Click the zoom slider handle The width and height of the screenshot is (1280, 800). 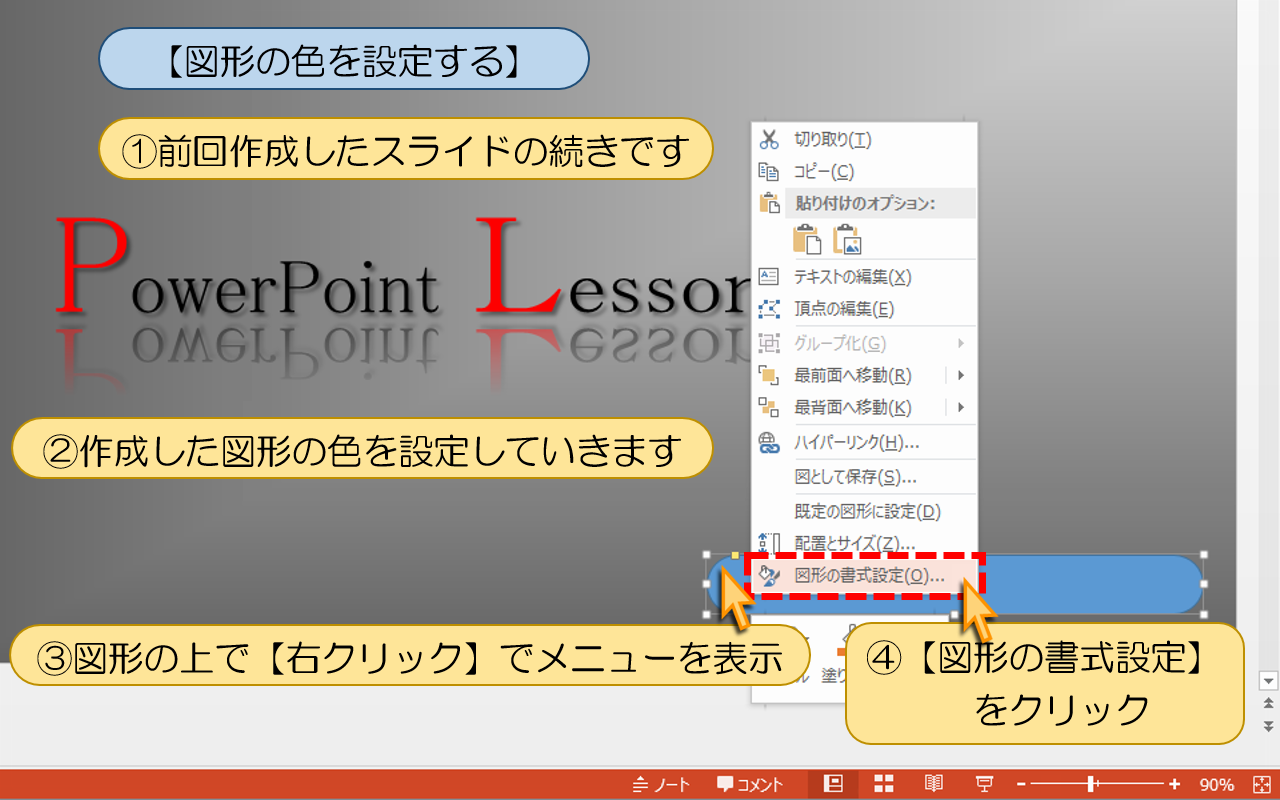(1092, 785)
